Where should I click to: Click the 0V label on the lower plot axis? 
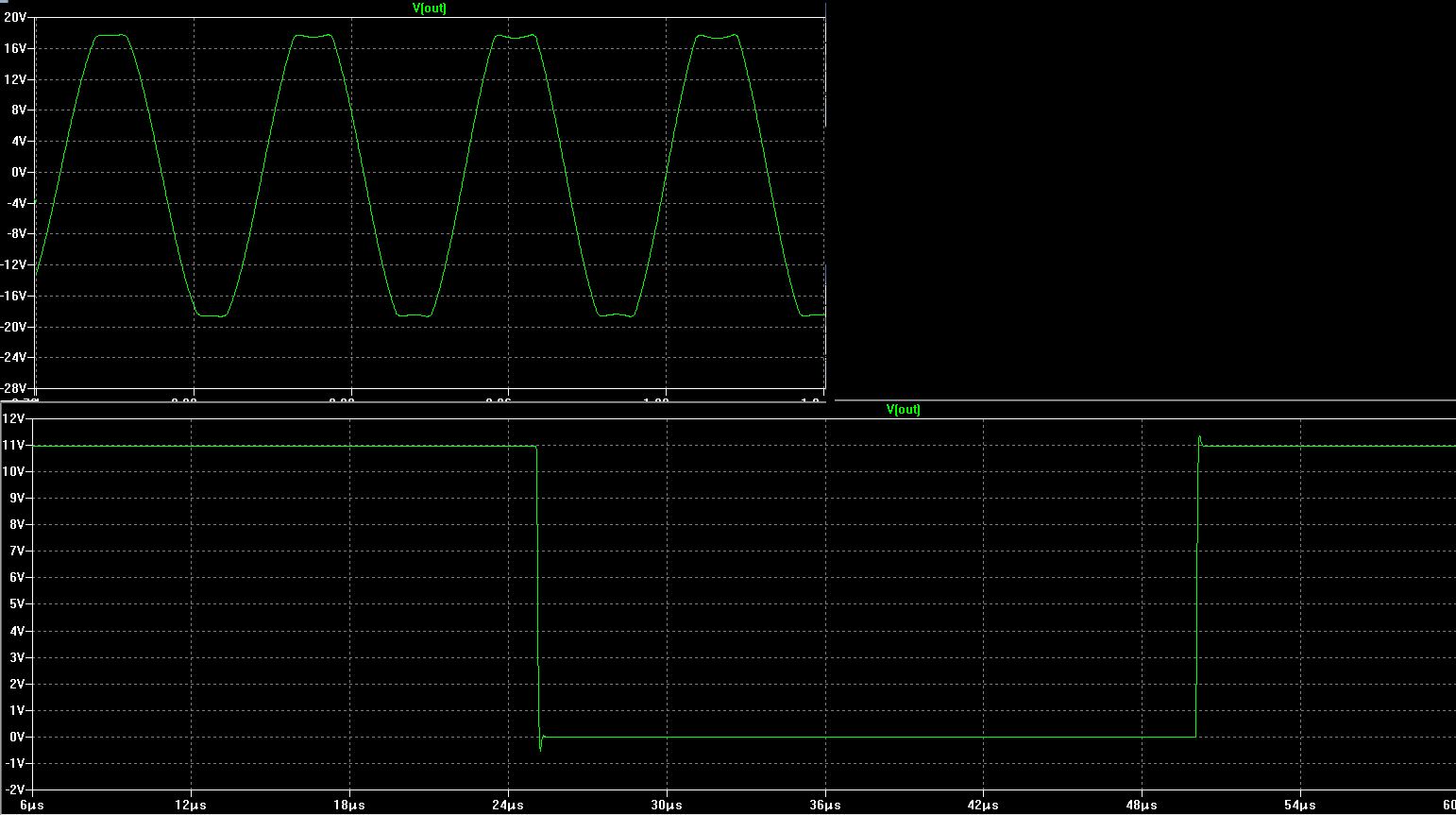pyautogui.click(x=17, y=737)
